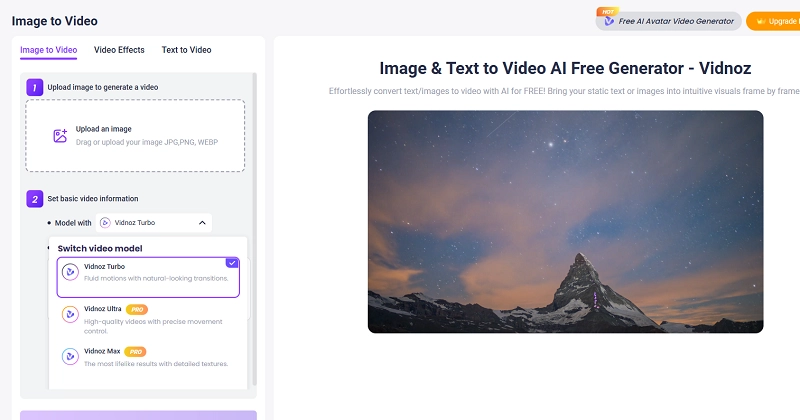This screenshot has width=800, height=420.
Task: Choose the Vidnoz Max video model
Action: pos(148,357)
